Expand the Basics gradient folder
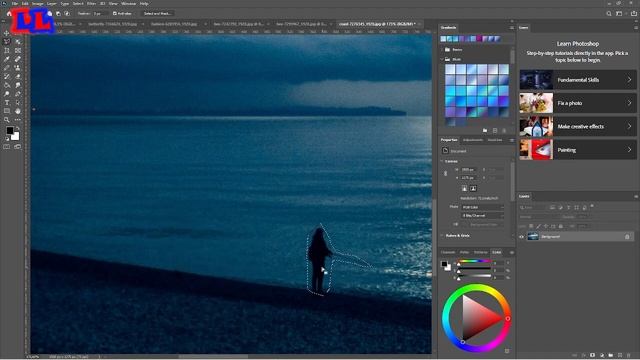Image resolution: width=640 pixels, height=360 pixels. [x=442, y=49]
